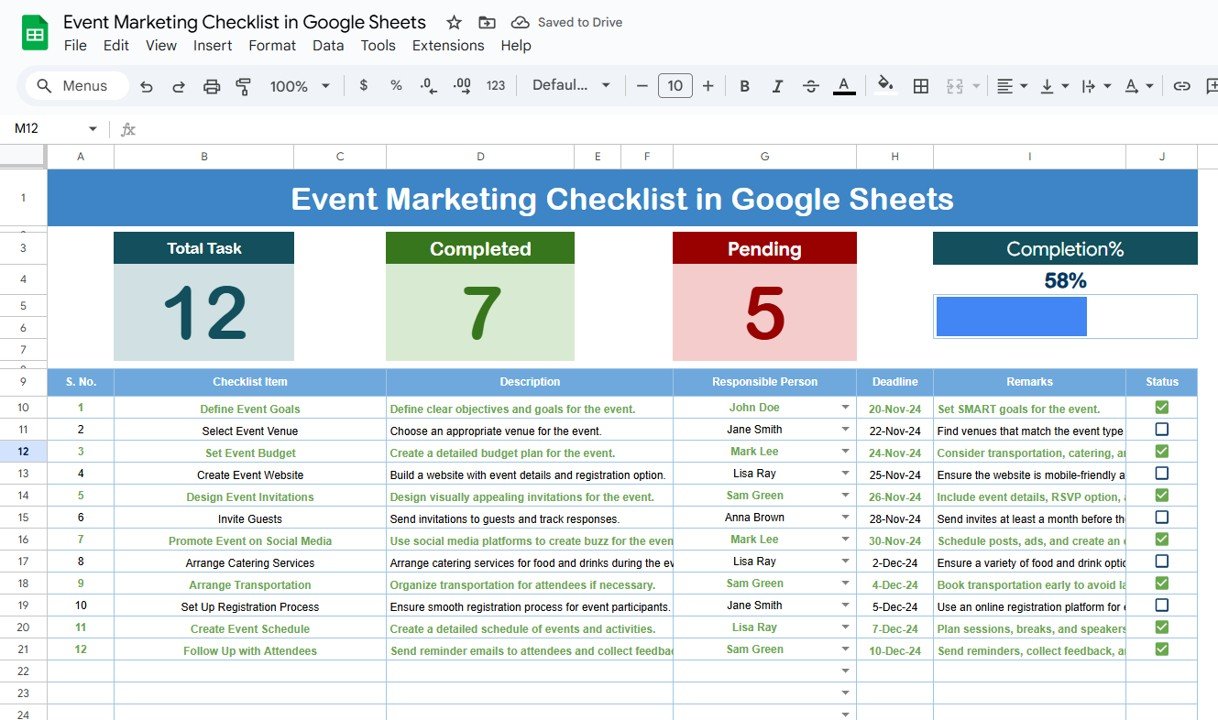Image resolution: width=1218 pixels, height=720 pixels.
Task: Open text rotation options
Action: (x=1139, y=86)
